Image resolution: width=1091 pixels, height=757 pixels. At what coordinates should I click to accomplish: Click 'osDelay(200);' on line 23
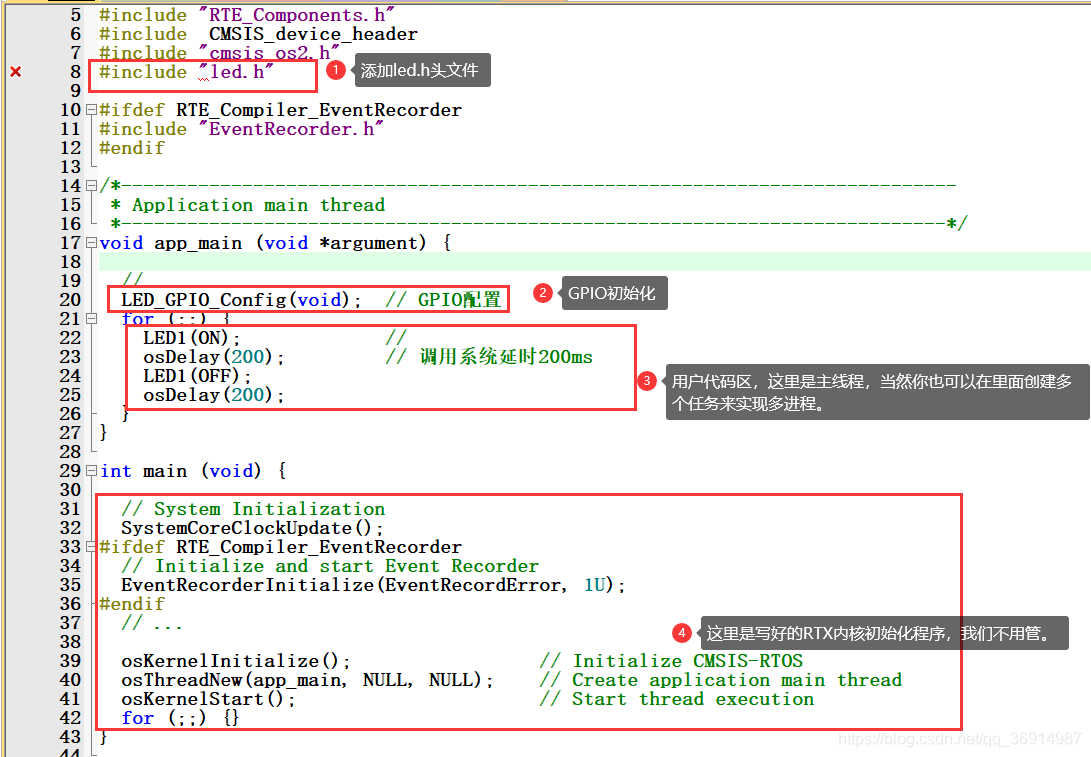[214, 357]
